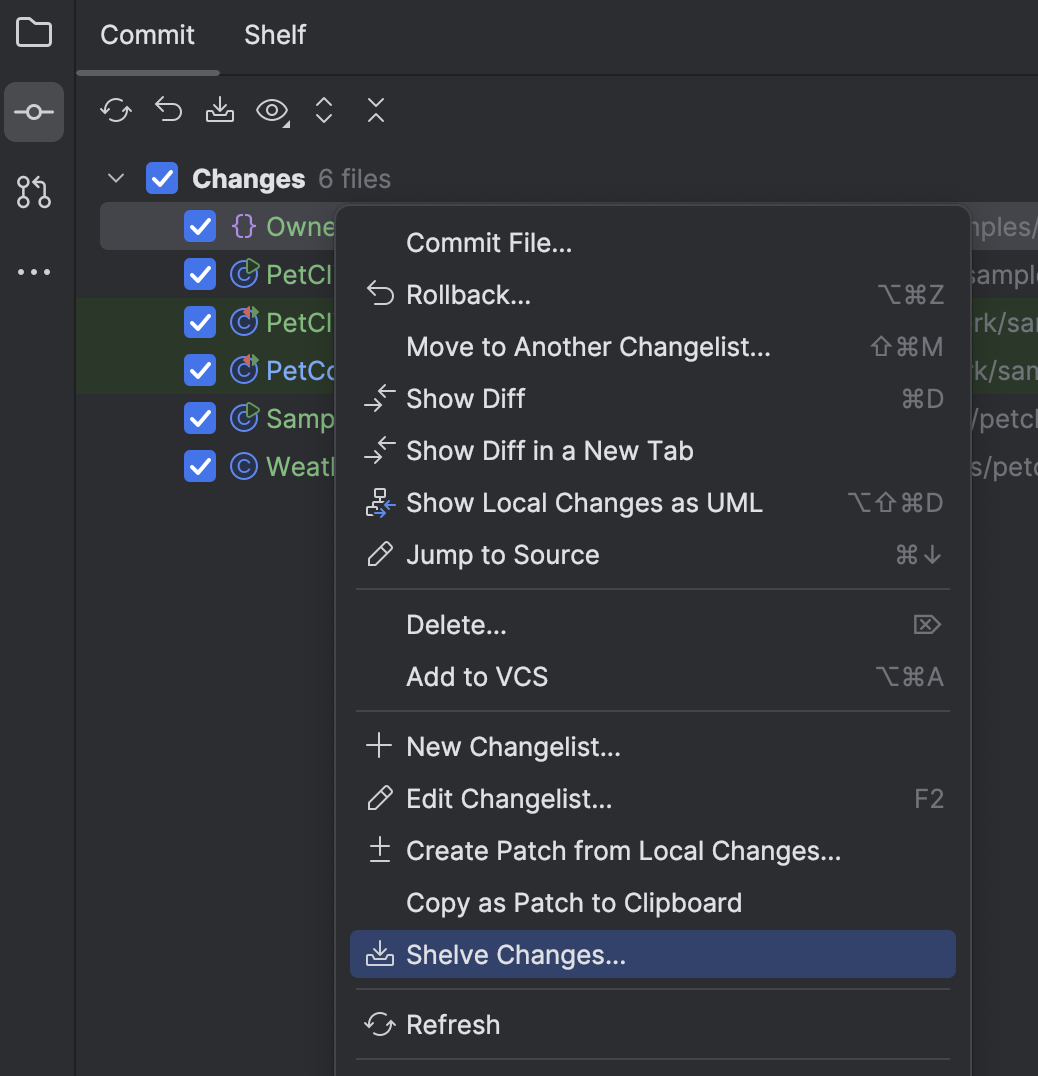Image resolution: width=1038 pixels, height=1076 pixels.
Task: Uncheck the Sample file checkbox
Action: [199, 418]
